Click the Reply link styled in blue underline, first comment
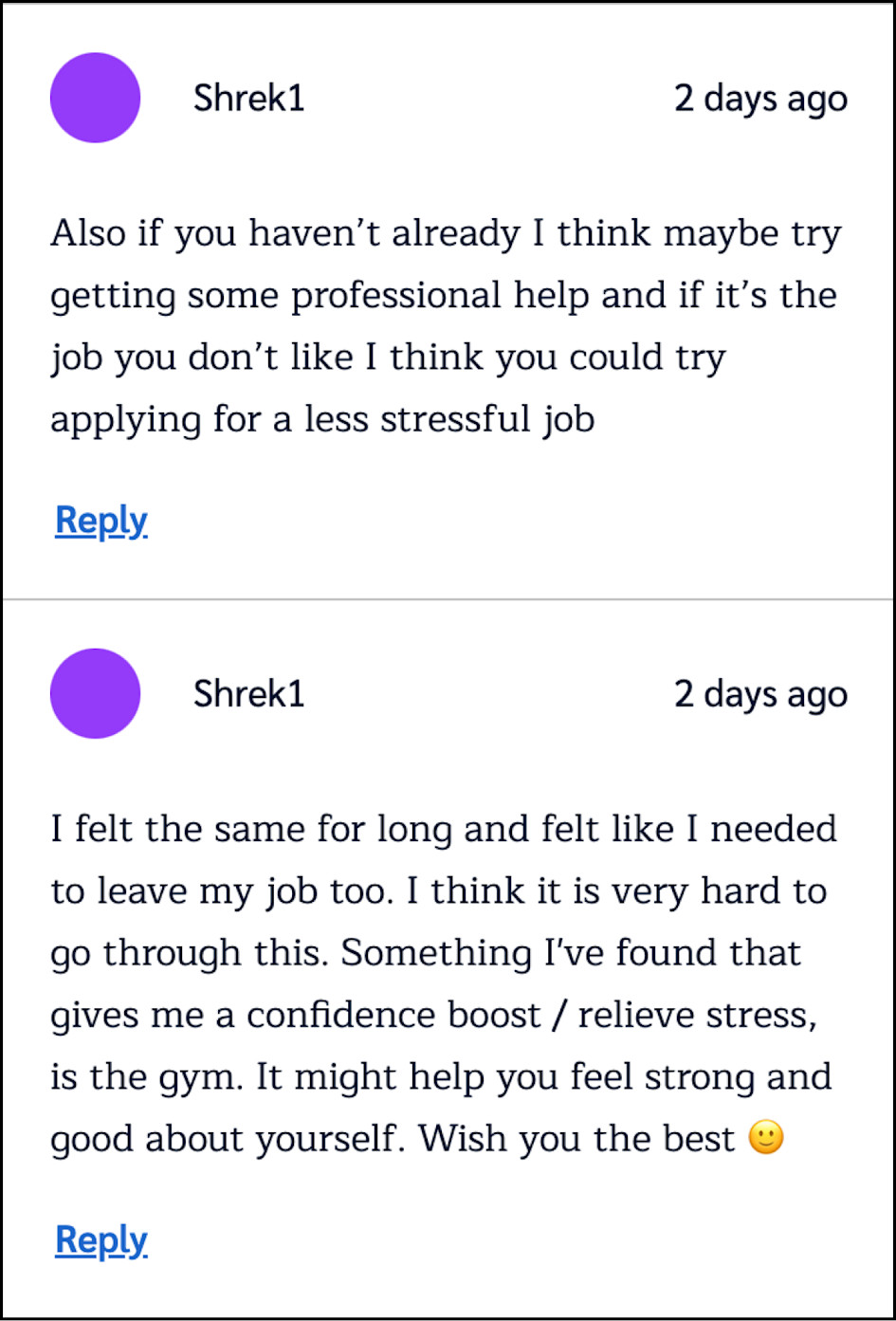 [x=101, y=520]
